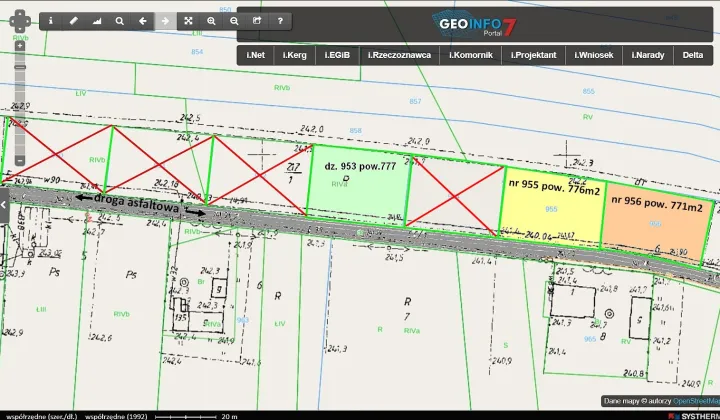Click parcel number label 855
This screenshot has width=720, height=420.
pos(588,91)
